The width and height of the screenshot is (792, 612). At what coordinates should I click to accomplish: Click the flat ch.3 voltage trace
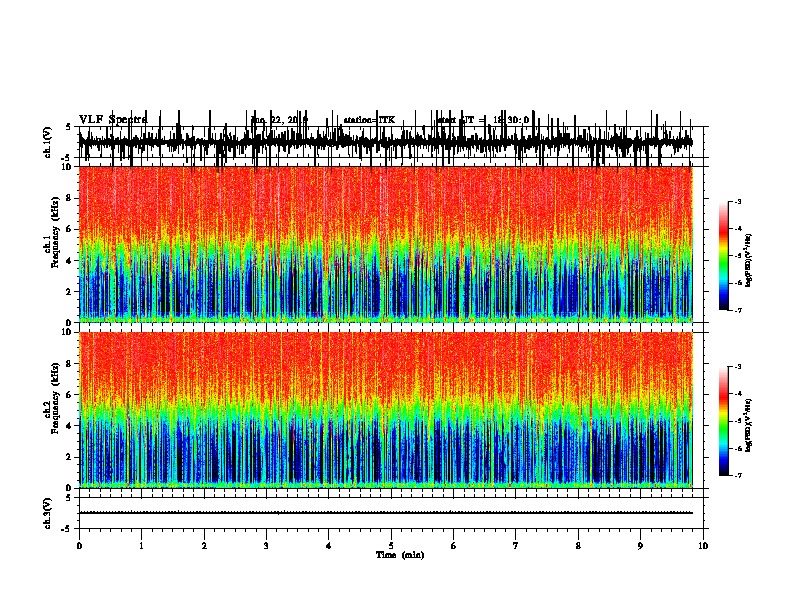(385, 513)
